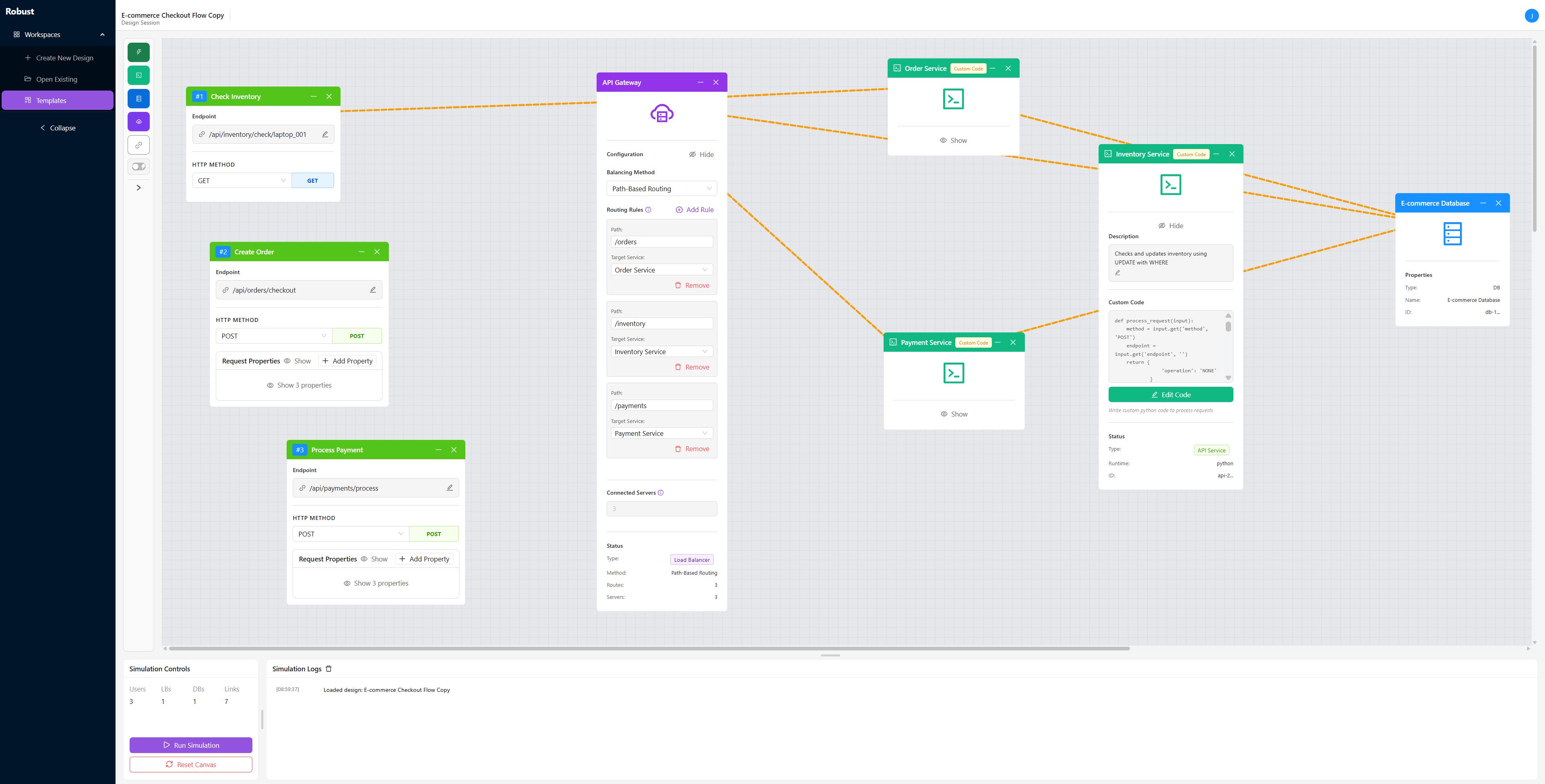Click the /orders path input field

(x=661, y=241)
